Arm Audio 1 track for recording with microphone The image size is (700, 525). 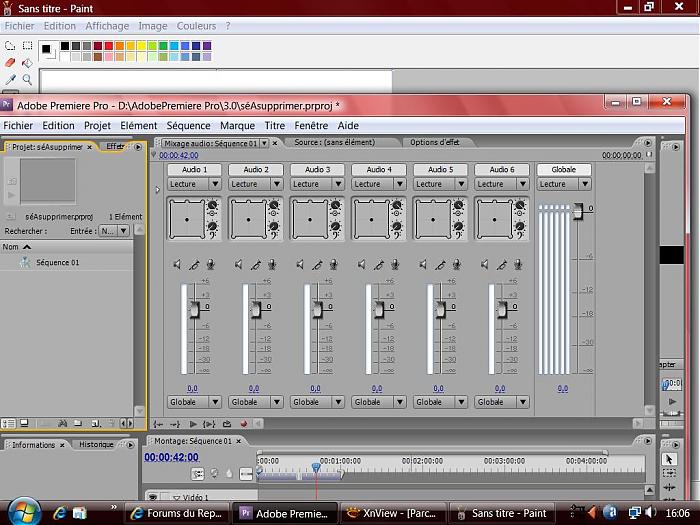(210, 265)
